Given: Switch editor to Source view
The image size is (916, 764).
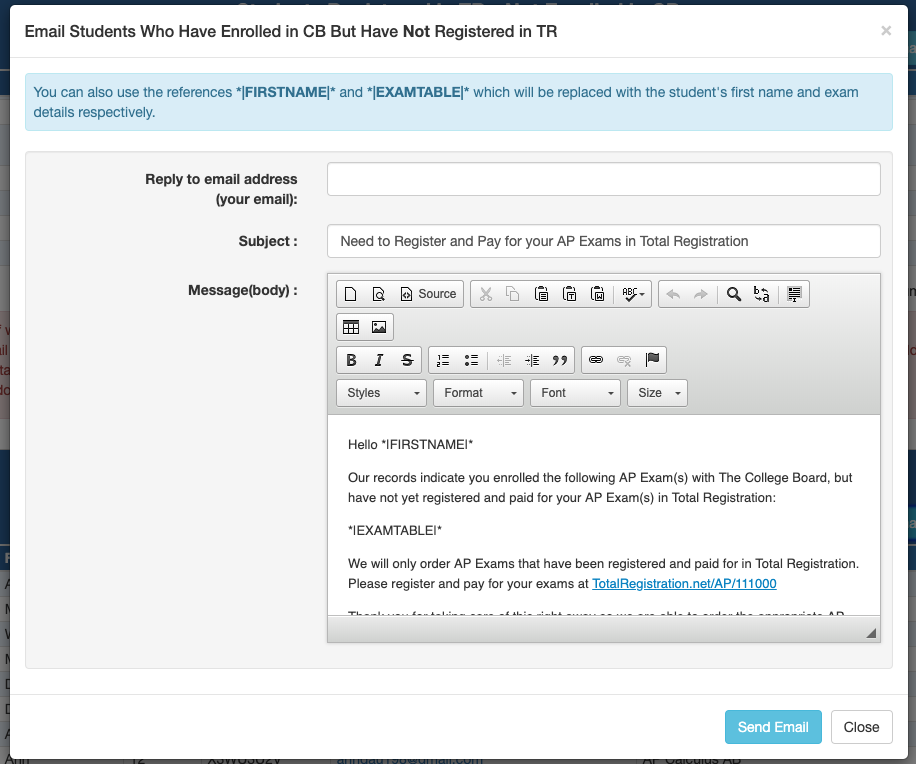Looking at the screenshot, I should click(x=428, y=294).
